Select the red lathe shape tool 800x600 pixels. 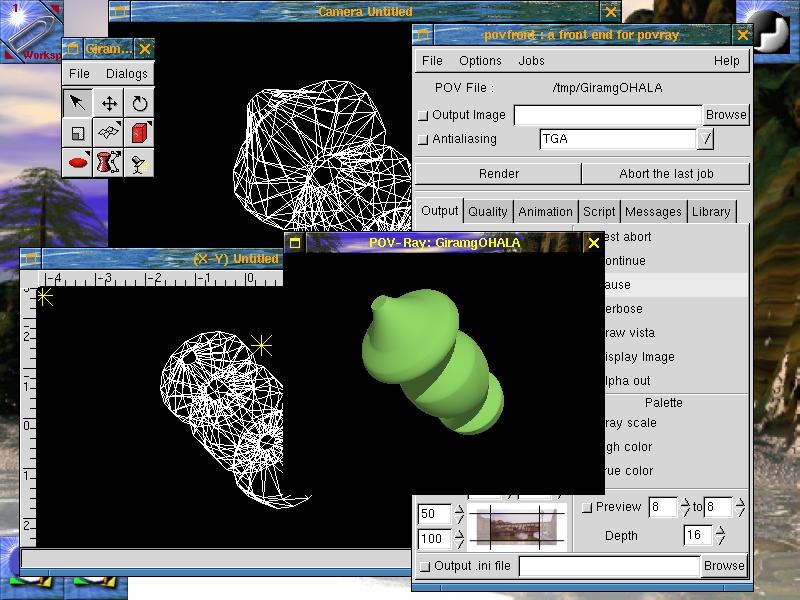pos(109,162)
